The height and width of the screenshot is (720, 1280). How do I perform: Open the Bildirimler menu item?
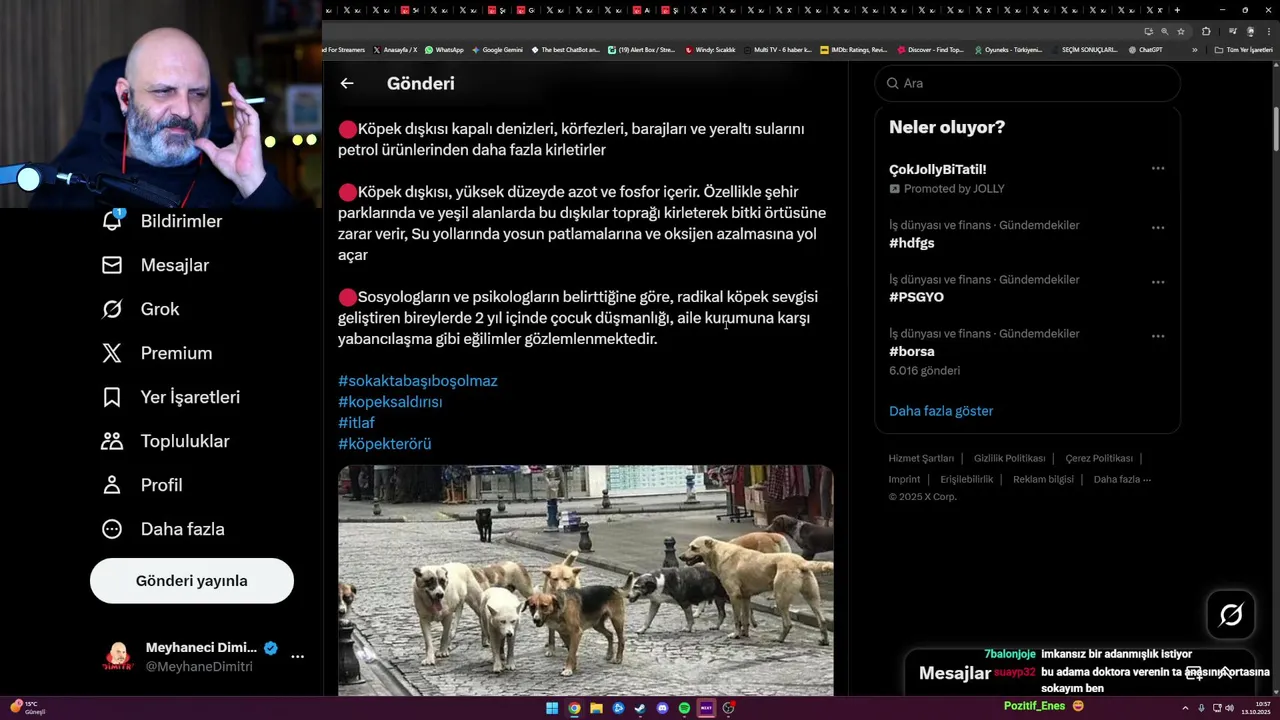click(x=162, y=221)
